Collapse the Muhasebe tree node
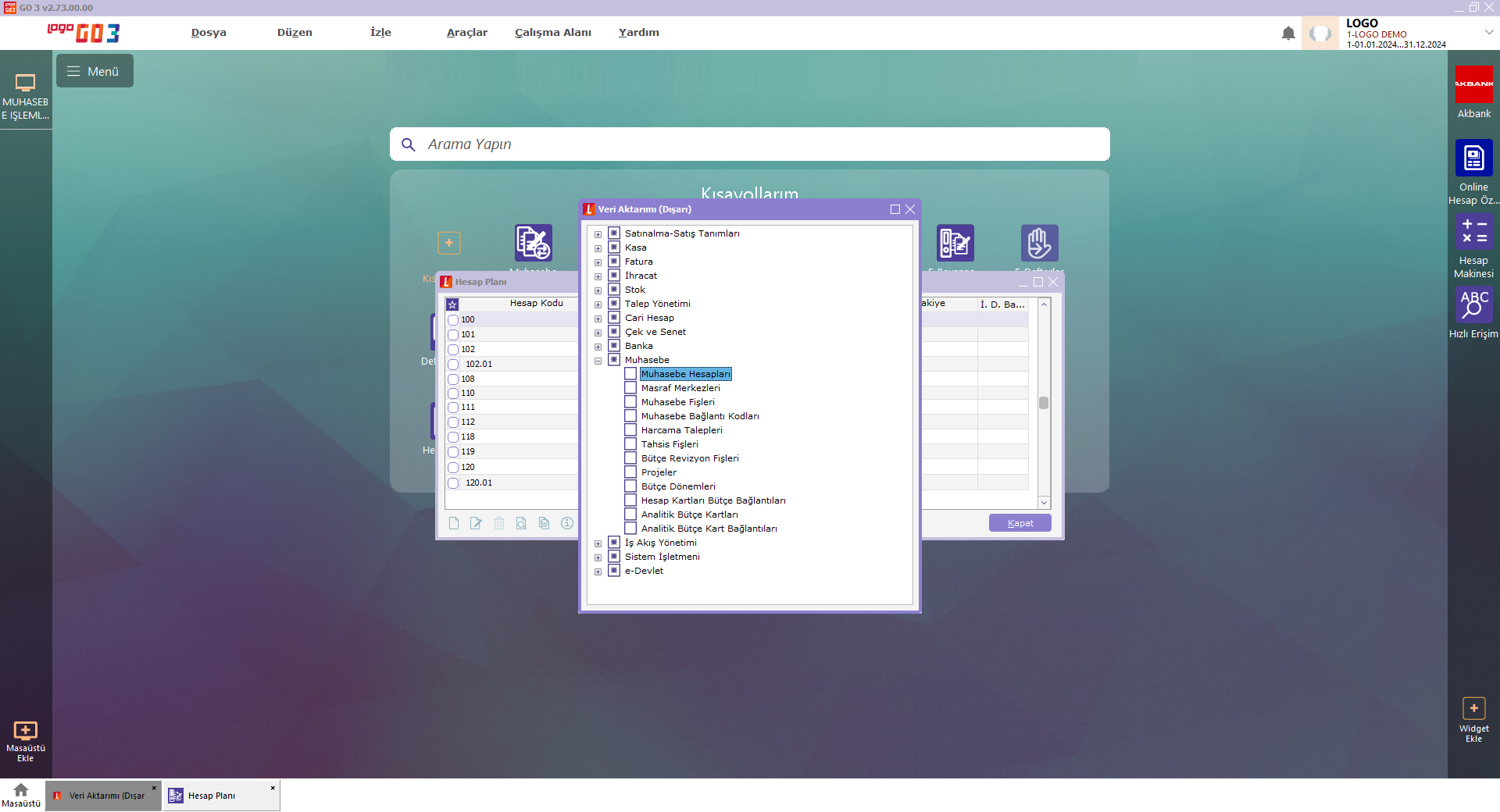Image resolution: width=1500 pixels, height=812 pixels. coord(598,361)
